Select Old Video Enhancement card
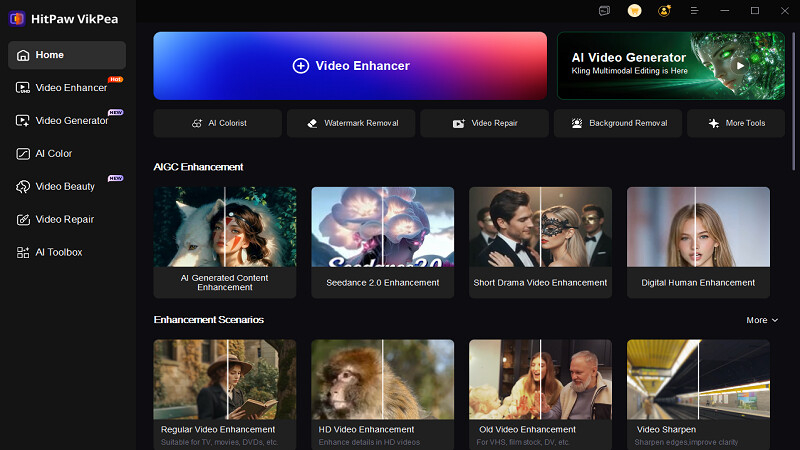This screenshot has width=800, height=450. point(540,394)
